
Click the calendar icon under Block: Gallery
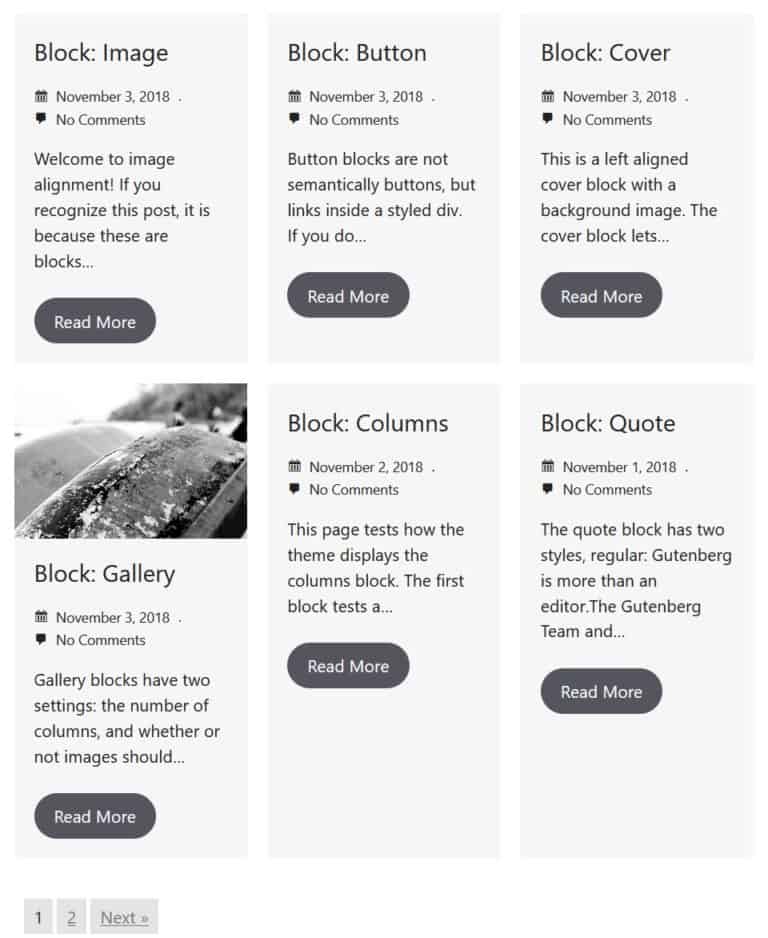pyautogui.click(x=41, y=617)
